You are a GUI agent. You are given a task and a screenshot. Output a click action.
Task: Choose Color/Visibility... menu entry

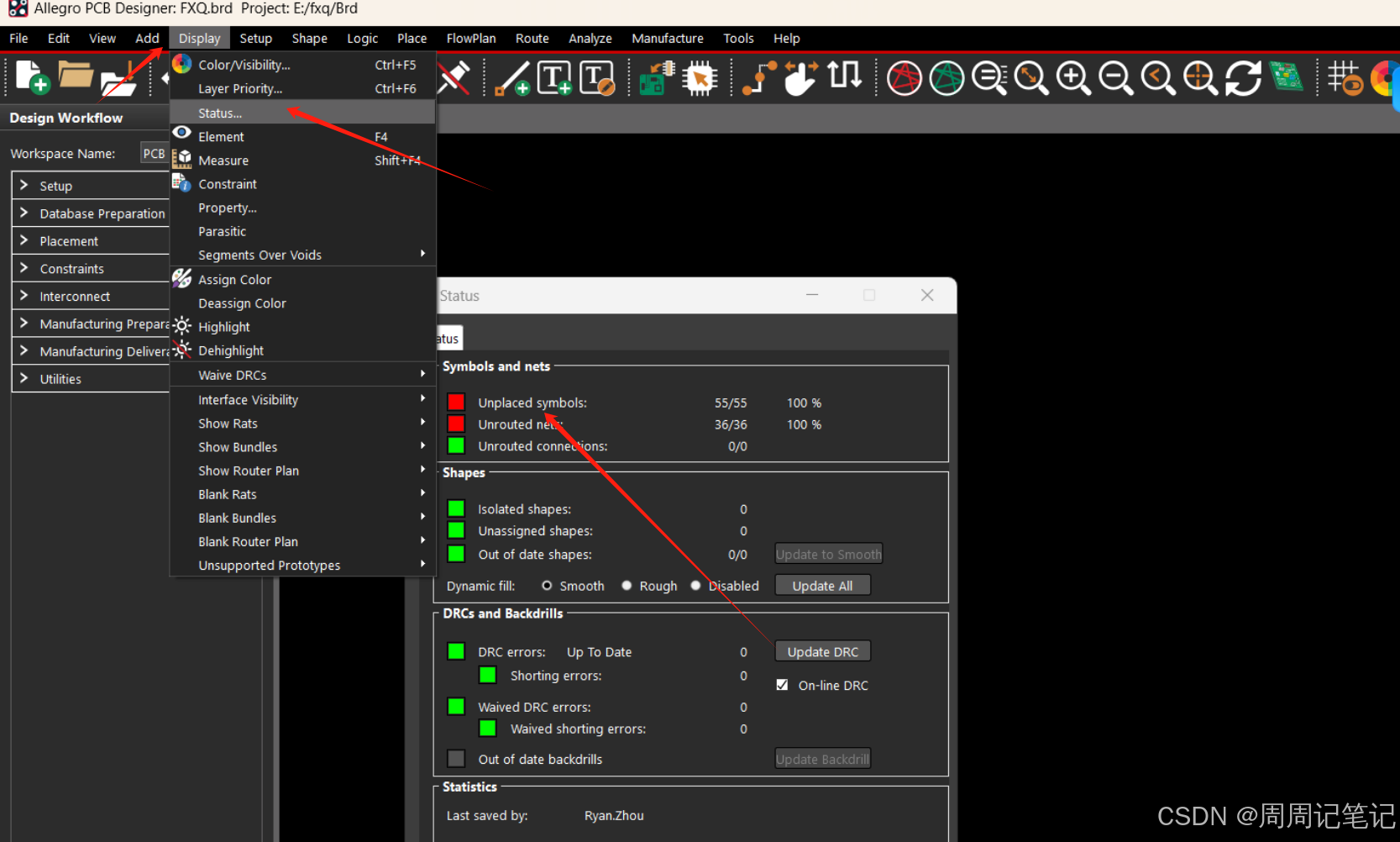302,65
